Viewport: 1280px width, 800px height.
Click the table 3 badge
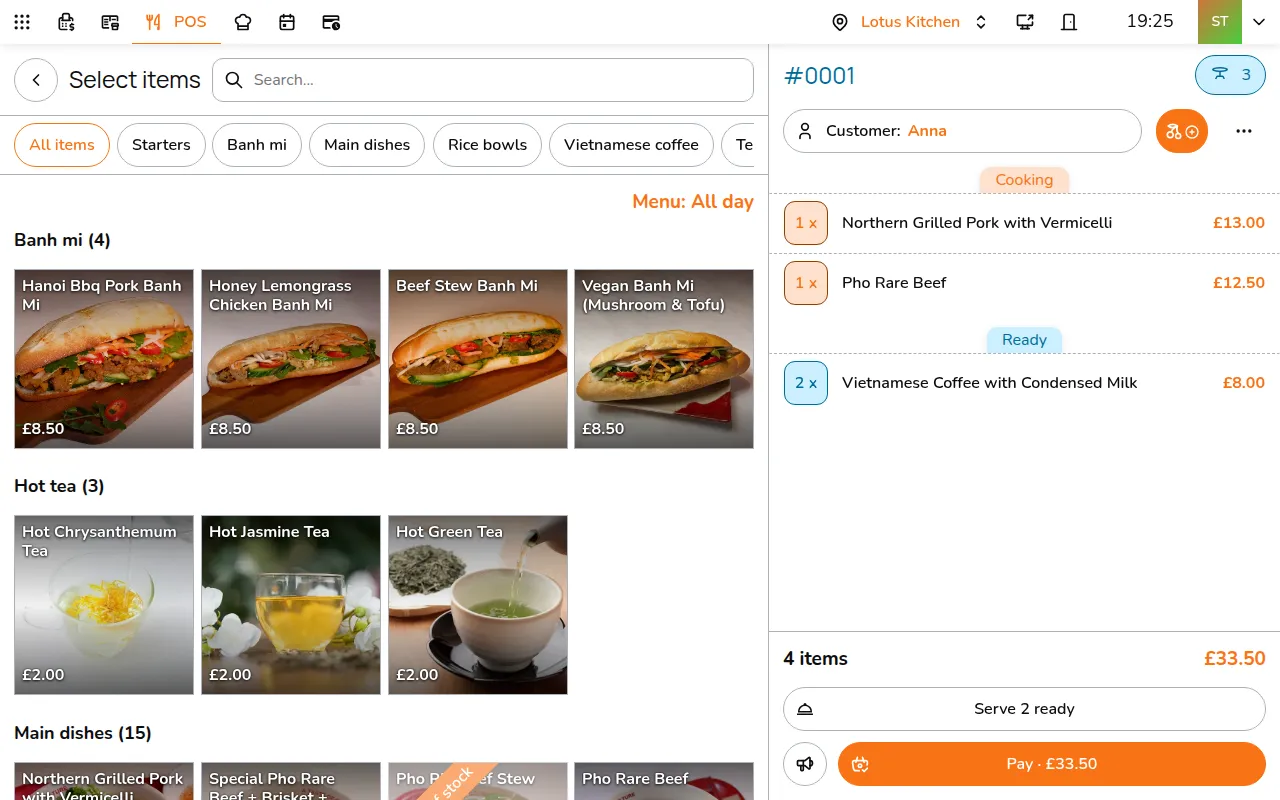tap(1230, 75)
